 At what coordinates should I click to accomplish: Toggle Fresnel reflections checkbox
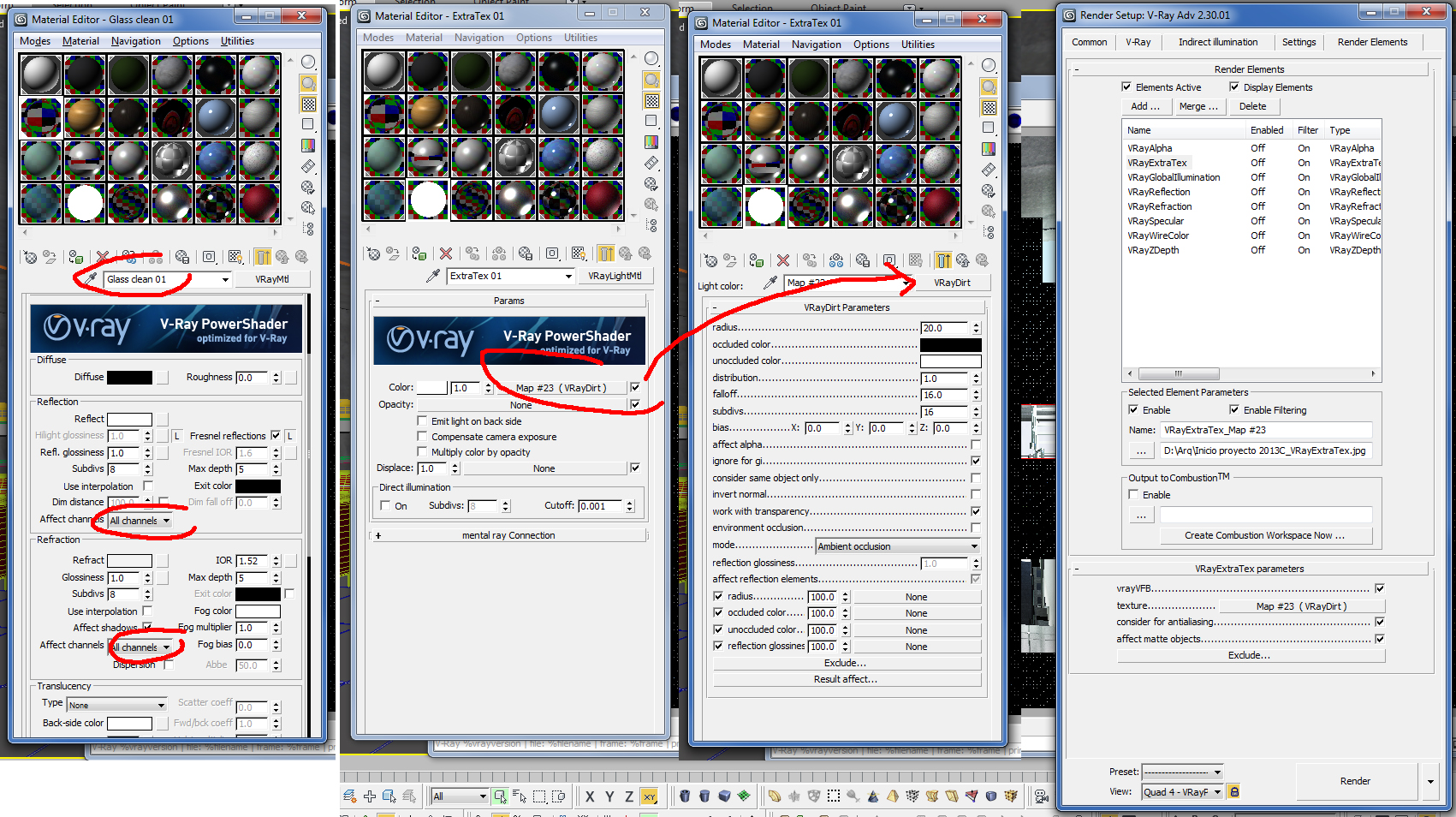click(x=276, y=435)
